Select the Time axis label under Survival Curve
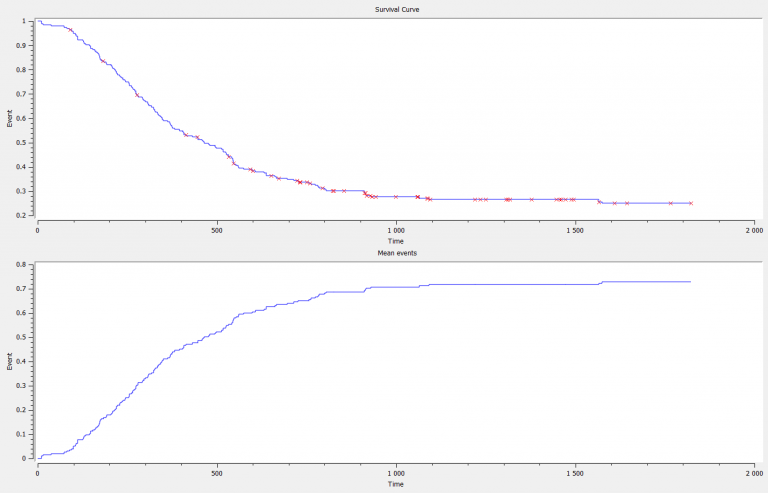 395,241
